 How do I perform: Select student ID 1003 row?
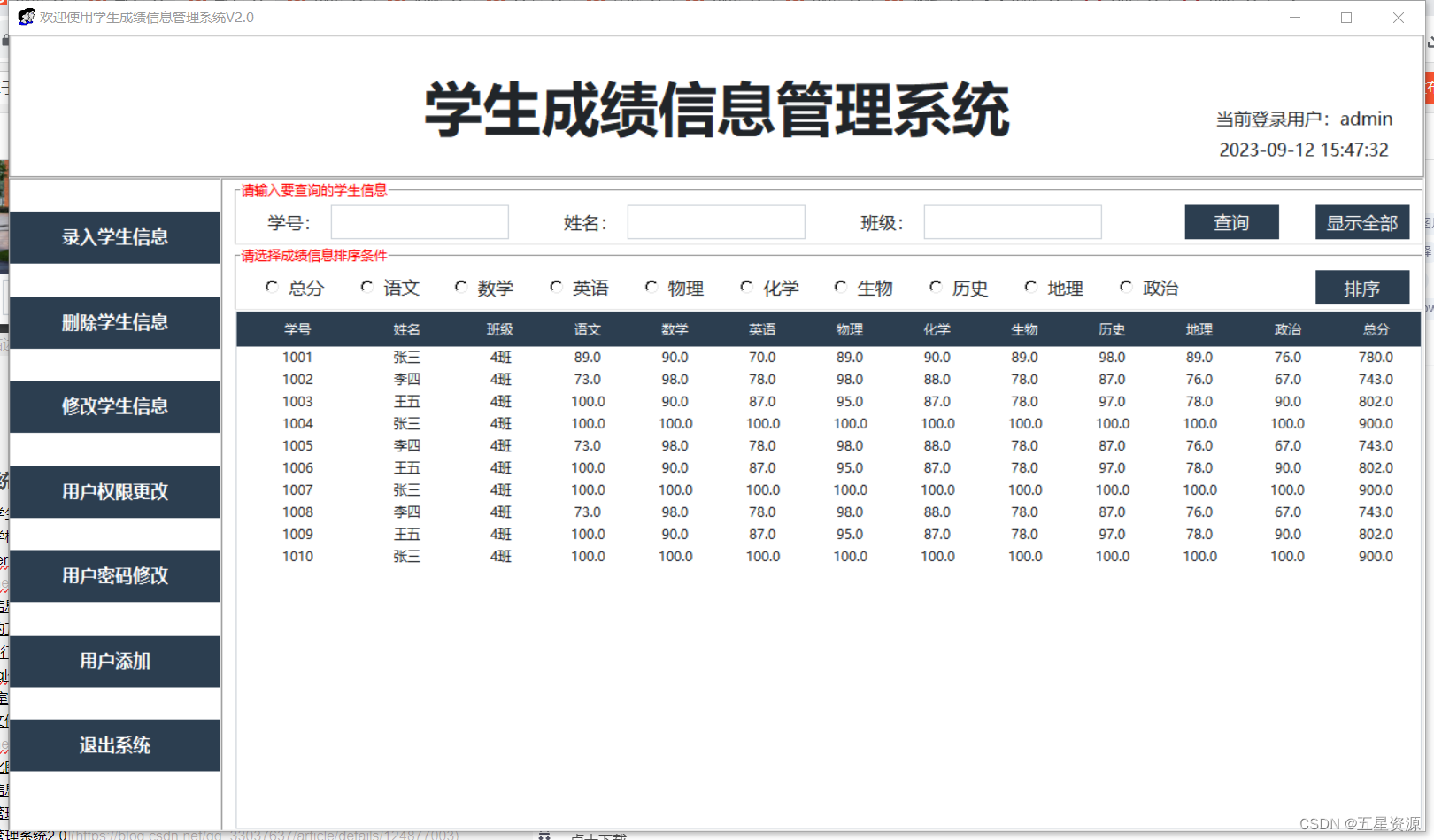[829, 402]
